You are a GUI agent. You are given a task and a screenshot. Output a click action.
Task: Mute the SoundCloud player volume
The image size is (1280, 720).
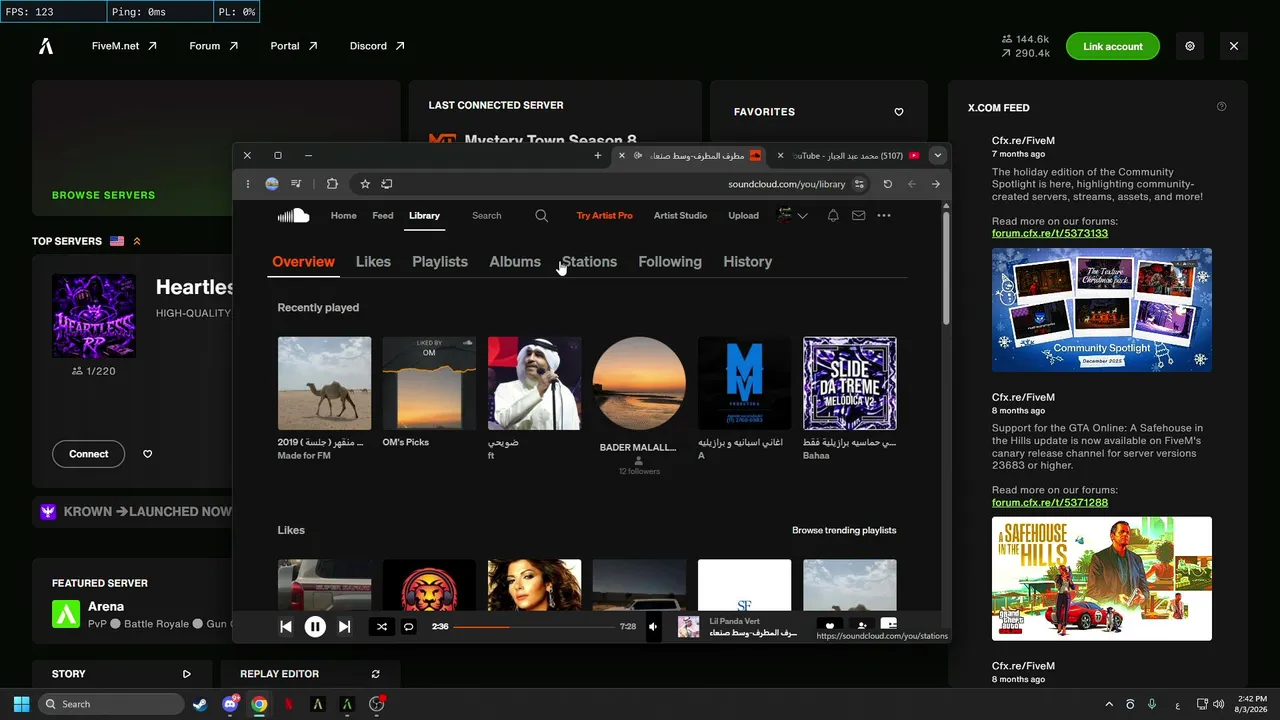click(x=653, y=627)
